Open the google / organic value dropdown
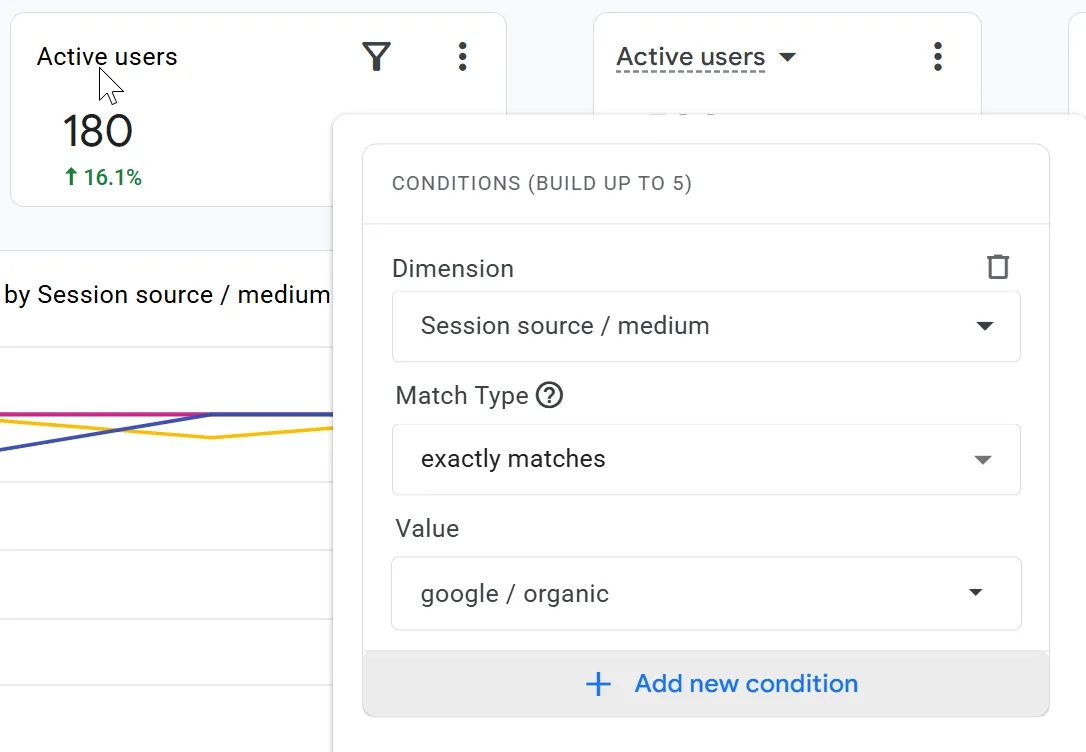Screen dimensions: 1086x752 [x=706, y=593]
